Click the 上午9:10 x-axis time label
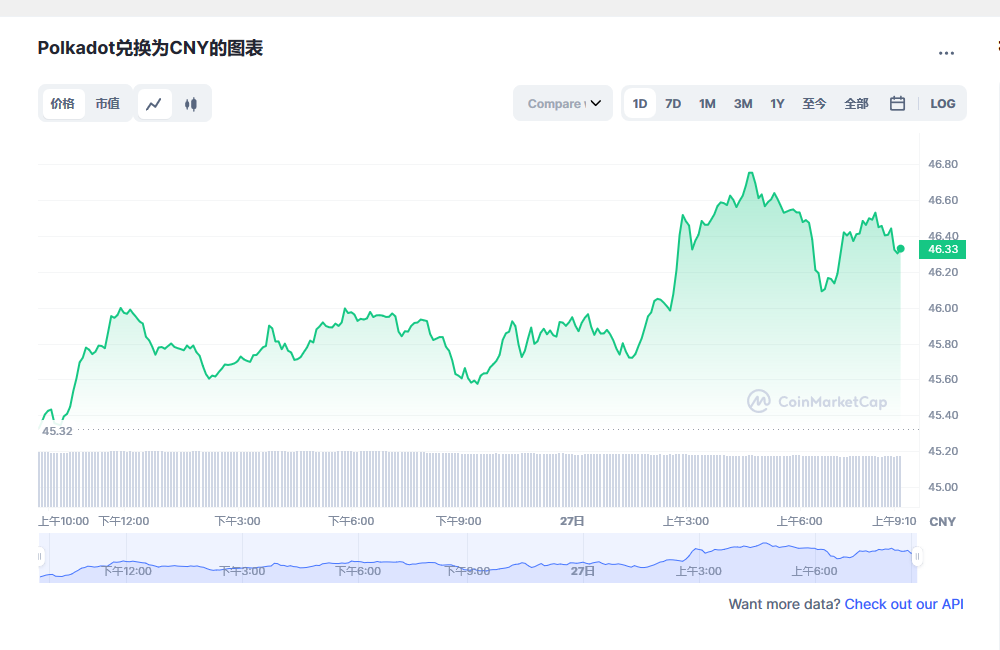The image size is (1000, 650). (894, 521)
